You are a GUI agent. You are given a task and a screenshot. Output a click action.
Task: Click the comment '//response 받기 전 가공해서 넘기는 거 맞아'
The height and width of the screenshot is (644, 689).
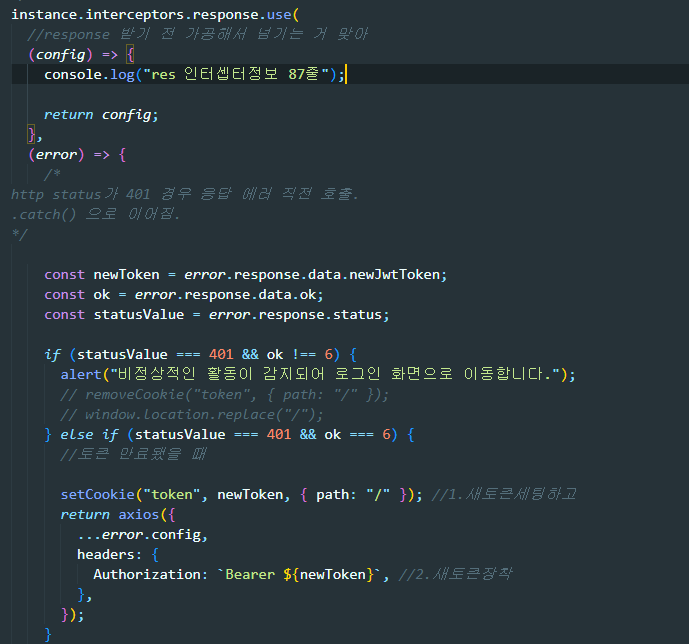197,34
